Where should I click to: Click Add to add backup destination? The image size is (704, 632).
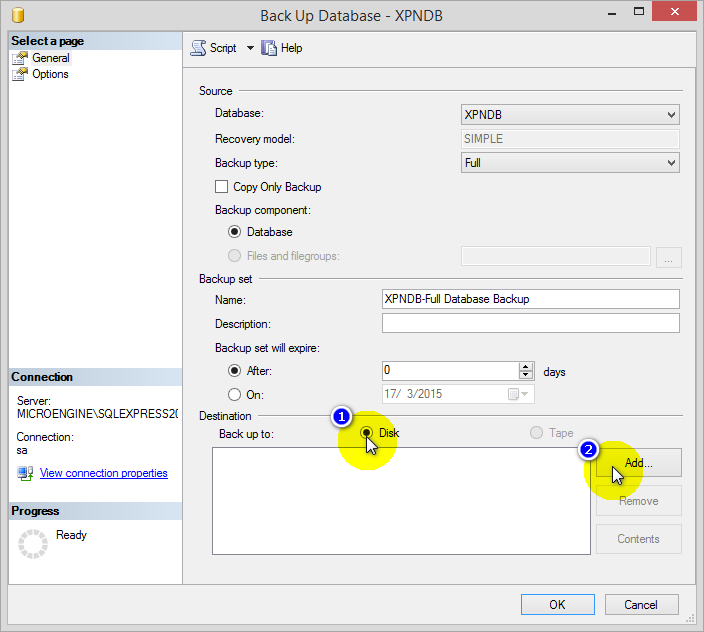[638, 463]
